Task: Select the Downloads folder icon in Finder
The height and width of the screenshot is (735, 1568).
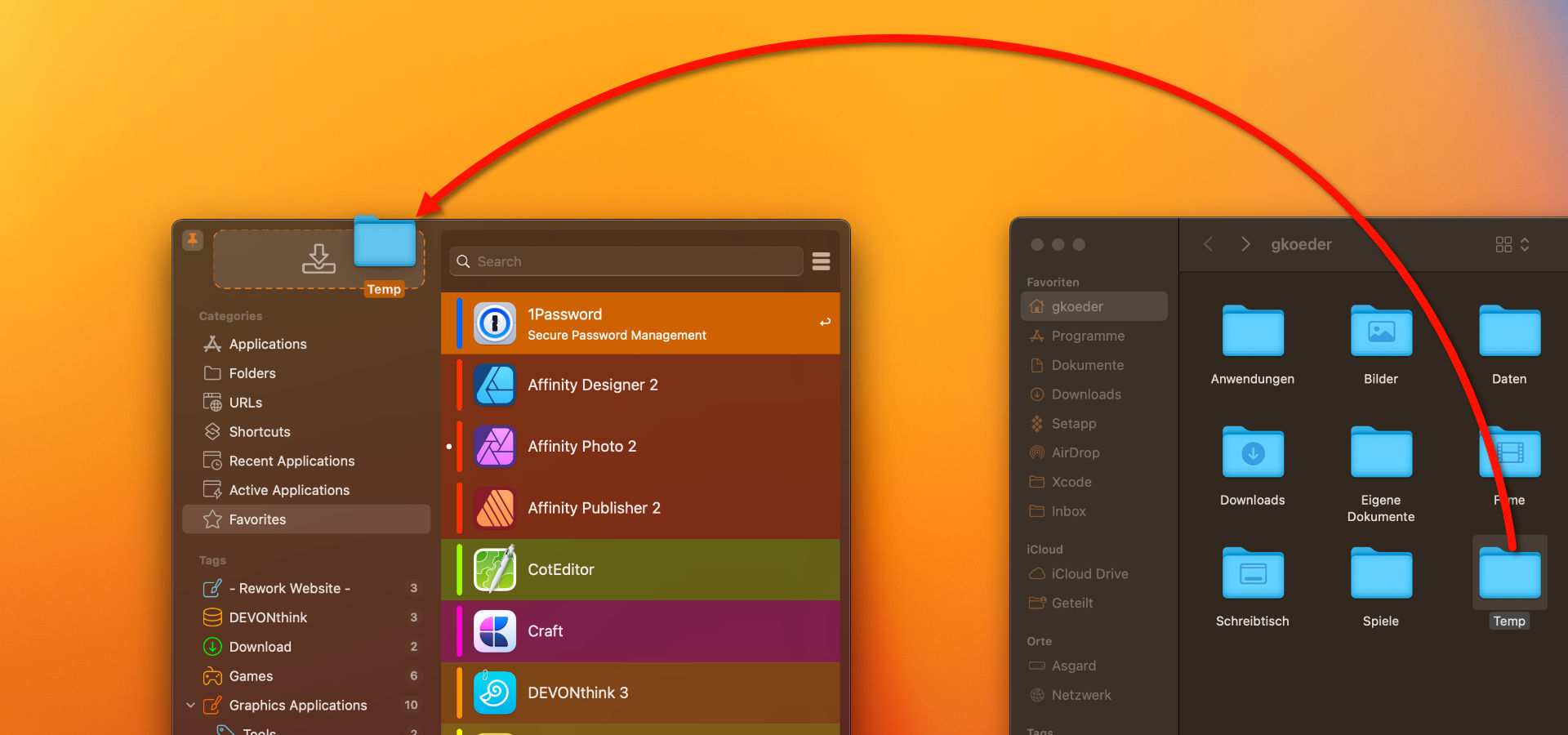Action: [x=1253, y=452]
